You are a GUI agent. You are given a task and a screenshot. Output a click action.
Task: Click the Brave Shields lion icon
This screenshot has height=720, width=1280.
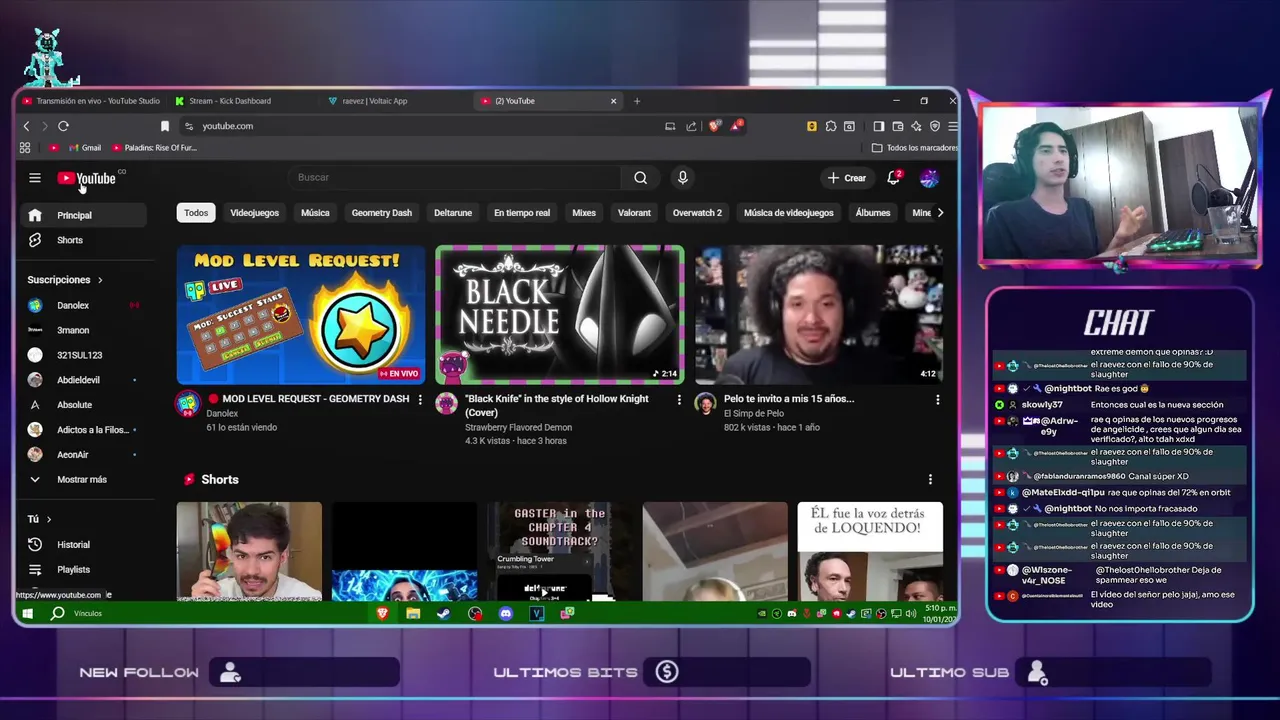714,126
